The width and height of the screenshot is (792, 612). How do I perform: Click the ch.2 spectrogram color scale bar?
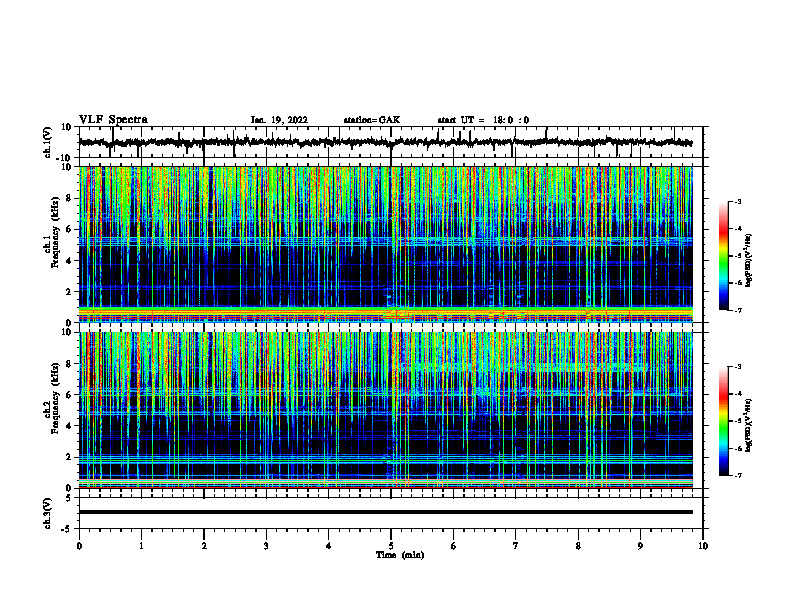(723, 421)
